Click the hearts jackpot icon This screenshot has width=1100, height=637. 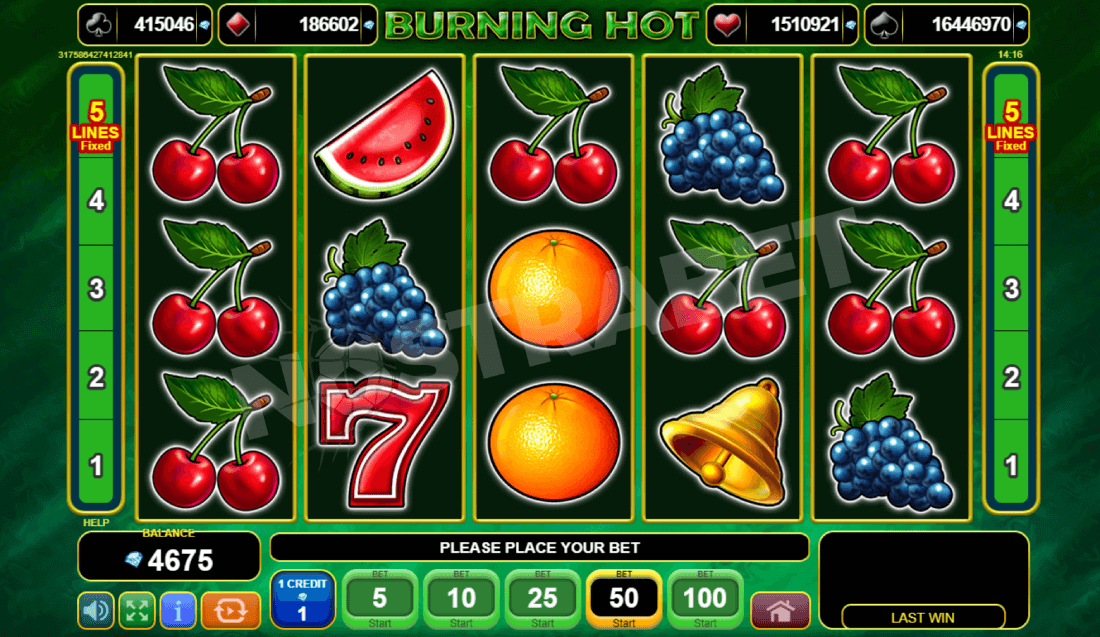tap(726, 25)
